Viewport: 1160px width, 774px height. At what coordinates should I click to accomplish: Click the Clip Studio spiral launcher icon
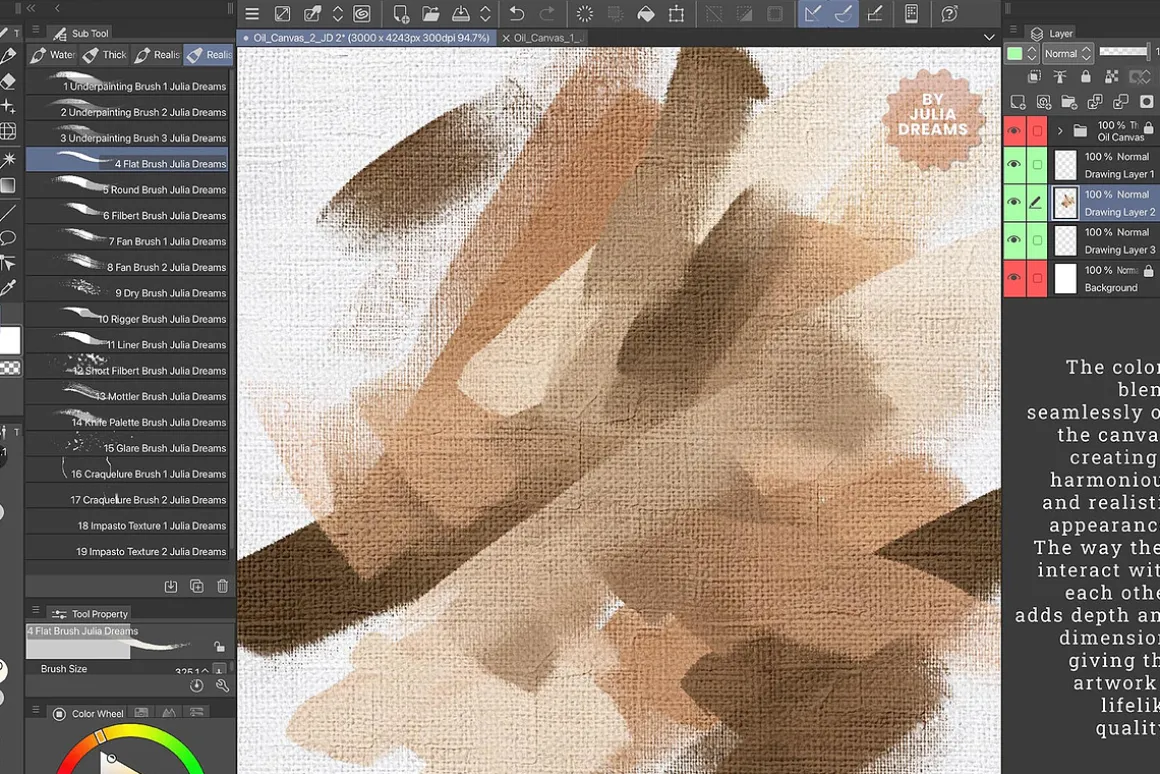pos(362,14)
